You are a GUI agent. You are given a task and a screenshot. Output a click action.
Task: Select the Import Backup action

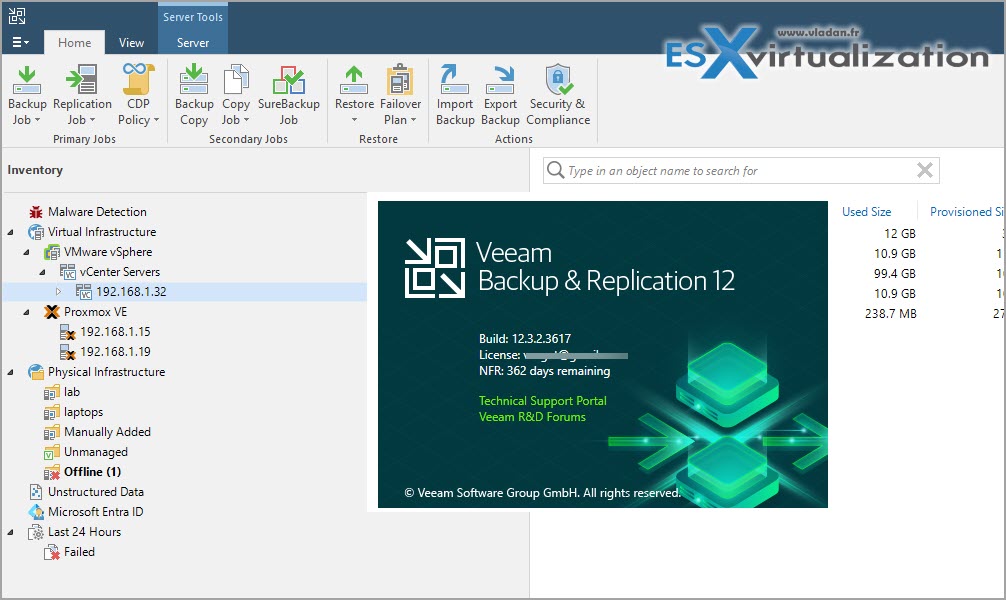click(455, 95)
